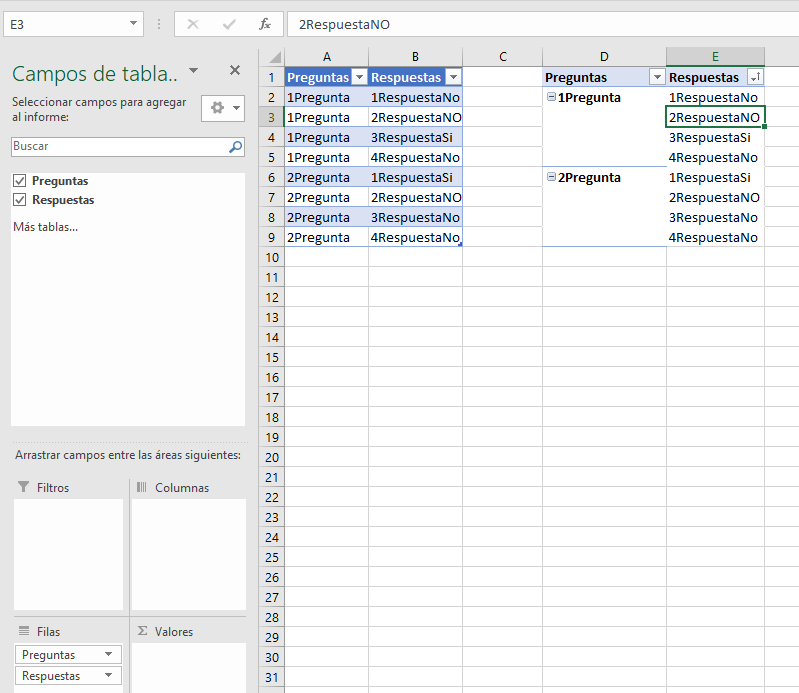Click the Columnas bars icon

pos(142,487)
